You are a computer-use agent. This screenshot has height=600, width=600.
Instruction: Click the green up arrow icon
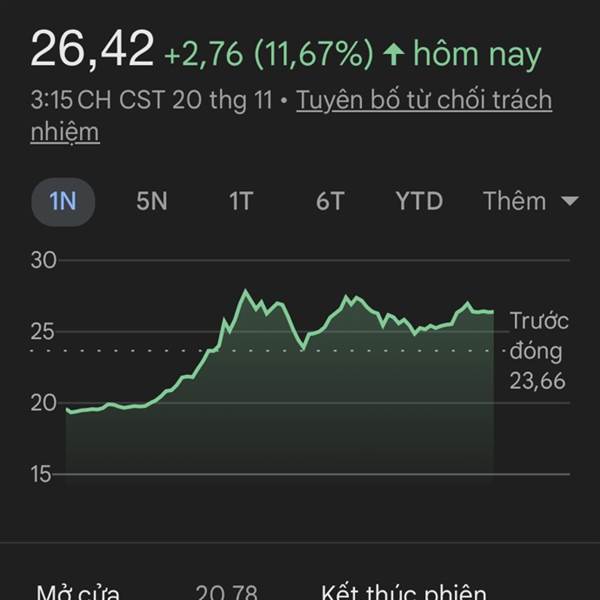click(x=393, y=53)
